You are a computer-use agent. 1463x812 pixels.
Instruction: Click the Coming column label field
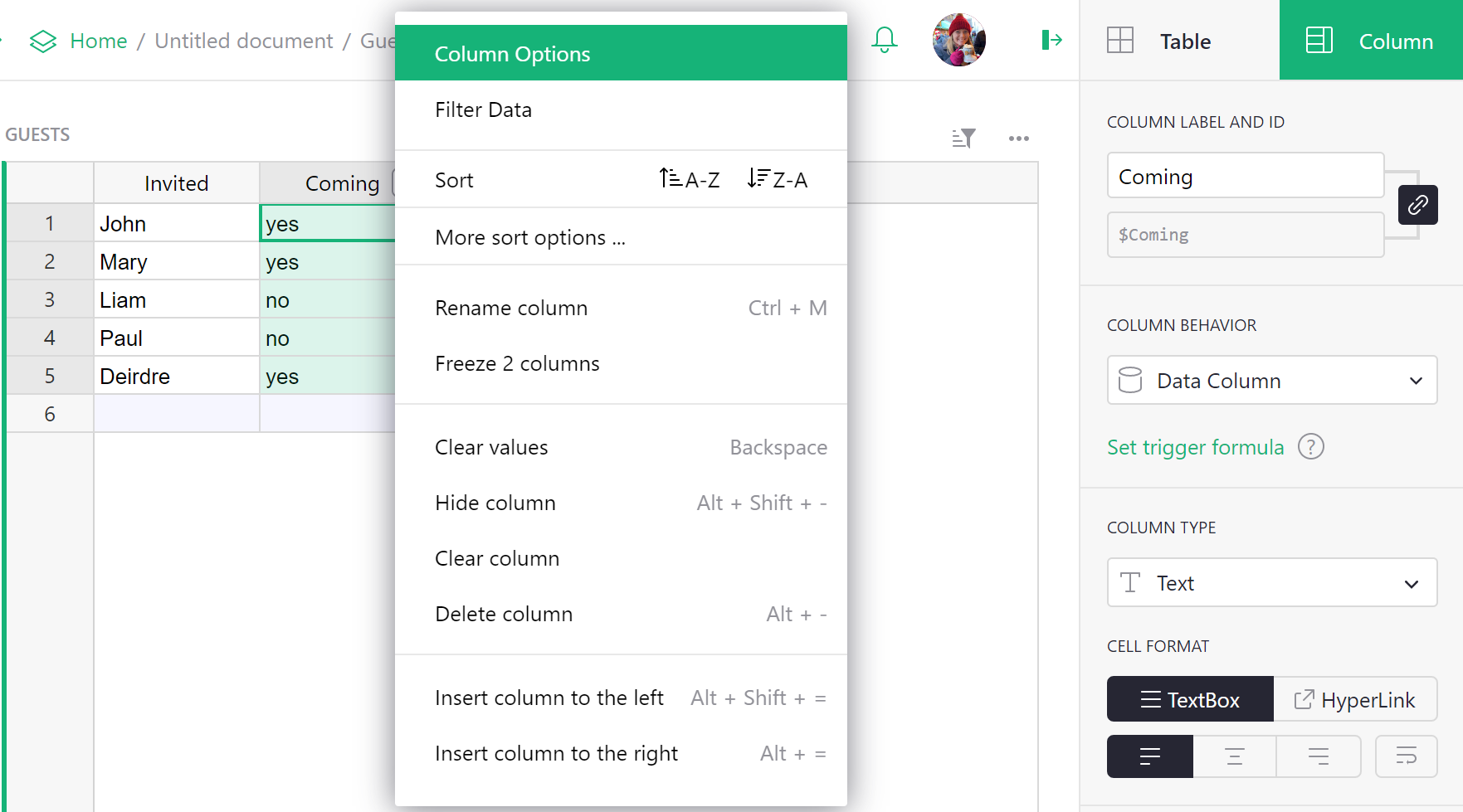click(x=1244, y=175)
